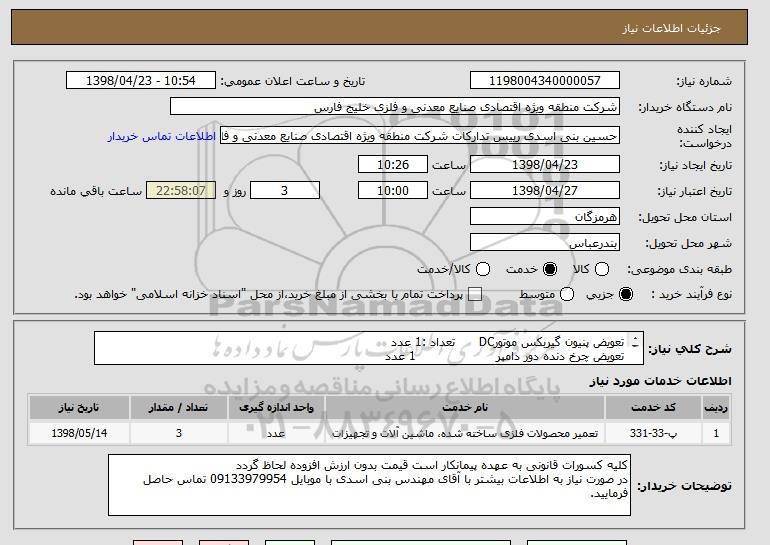Click delivery city field بندرعباس

coord(545,243)
